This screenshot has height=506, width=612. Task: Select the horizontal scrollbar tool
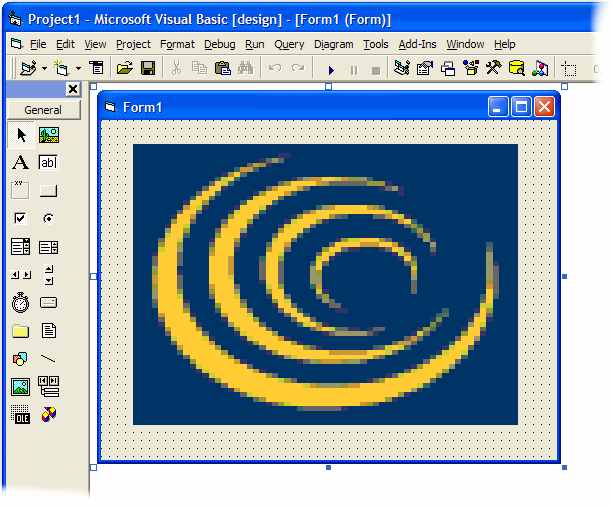point(21,275)
